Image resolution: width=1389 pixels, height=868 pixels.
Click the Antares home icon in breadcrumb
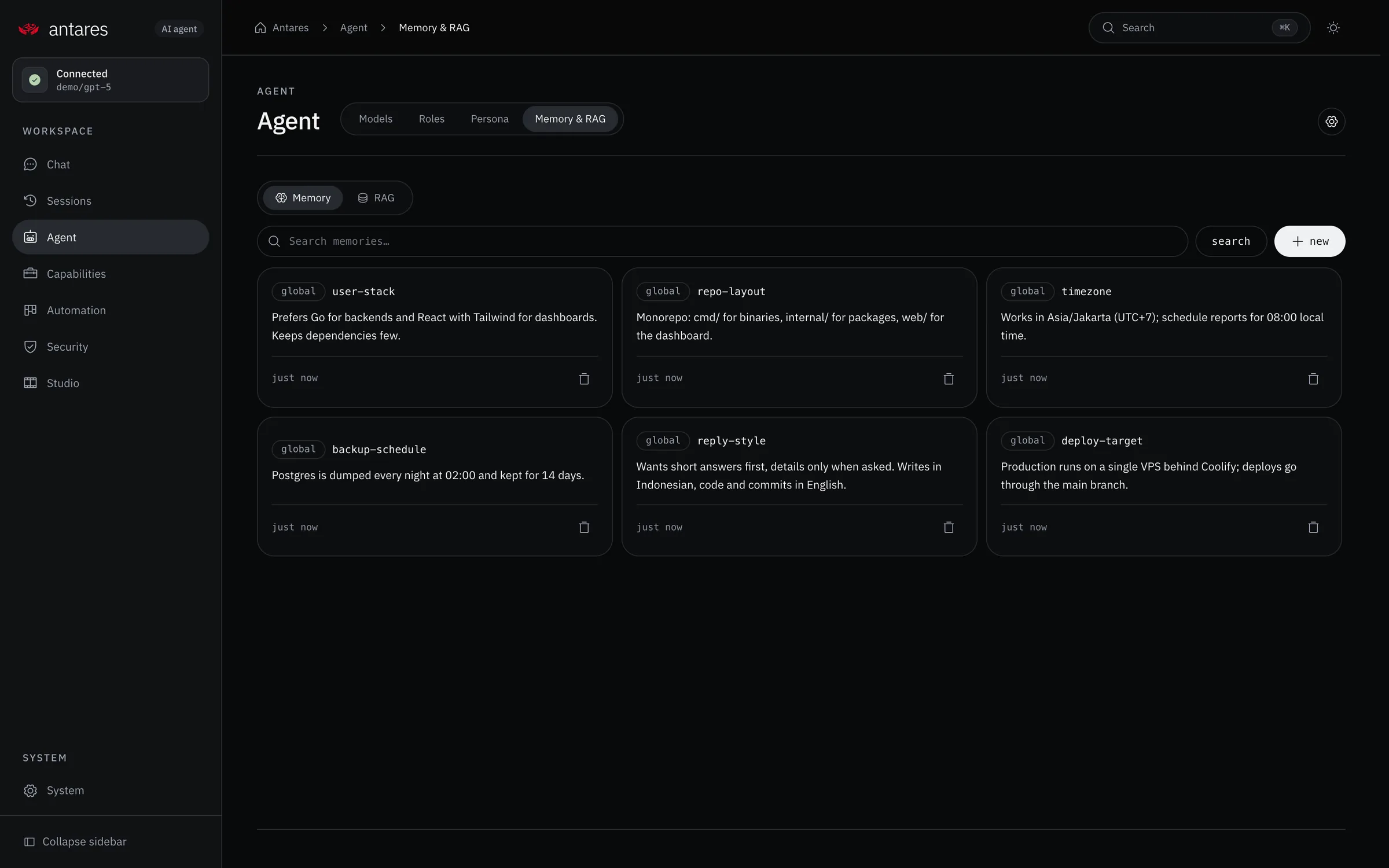(x=260, y=28)
